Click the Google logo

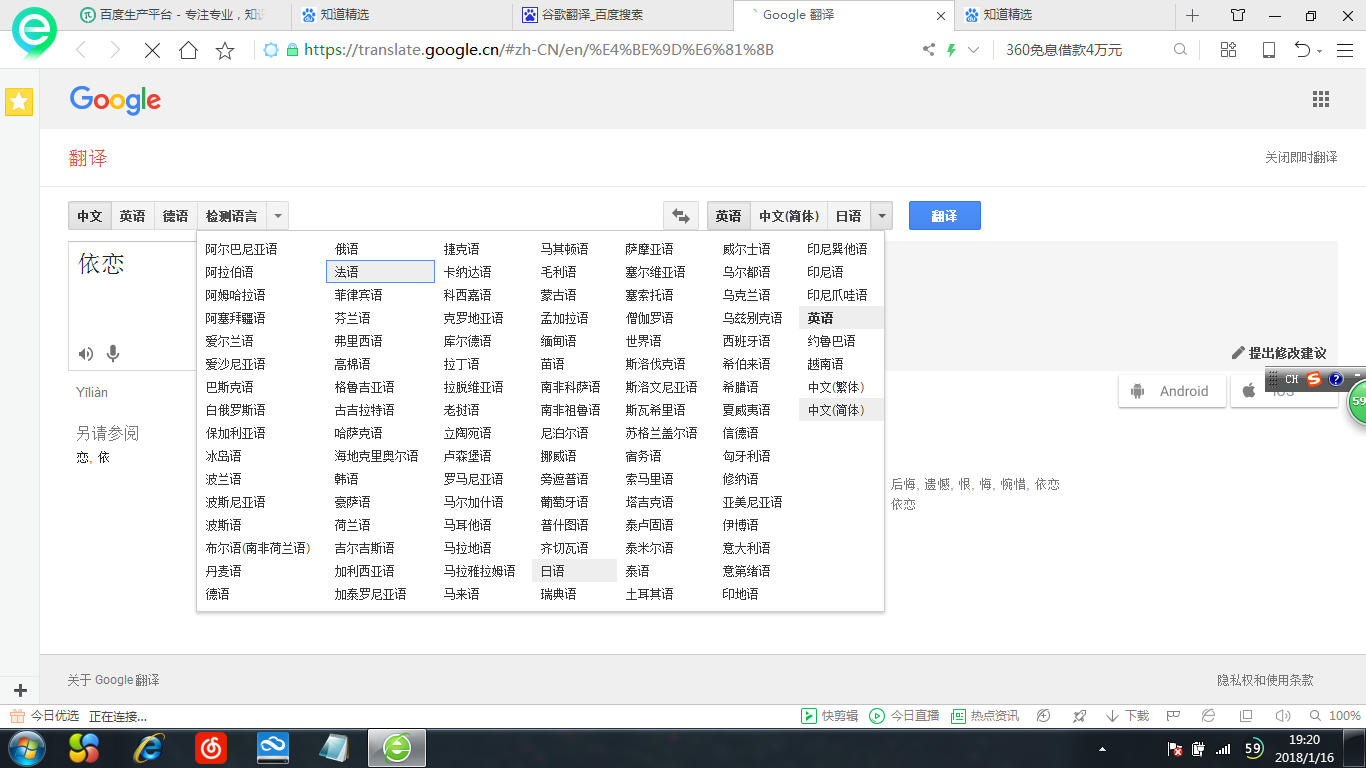(x=115, y=100)
